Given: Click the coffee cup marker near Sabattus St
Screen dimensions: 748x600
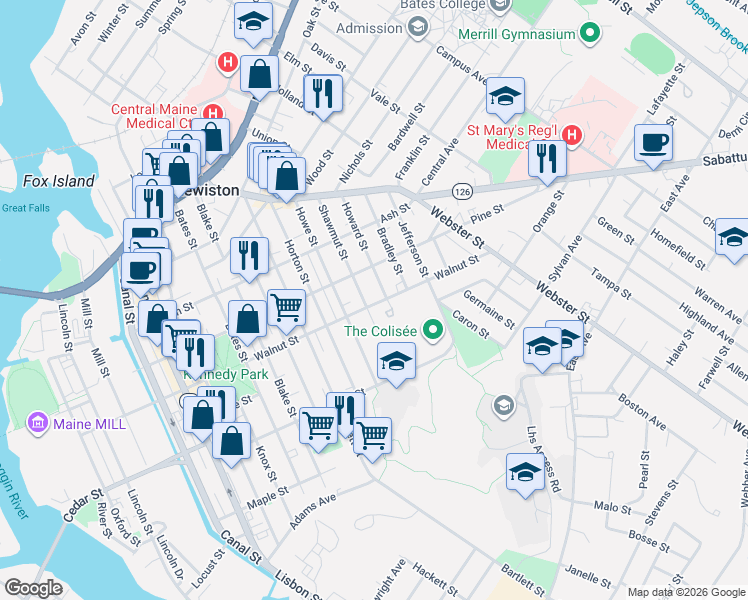Looking at the screenshot, I should pos(653,146).
